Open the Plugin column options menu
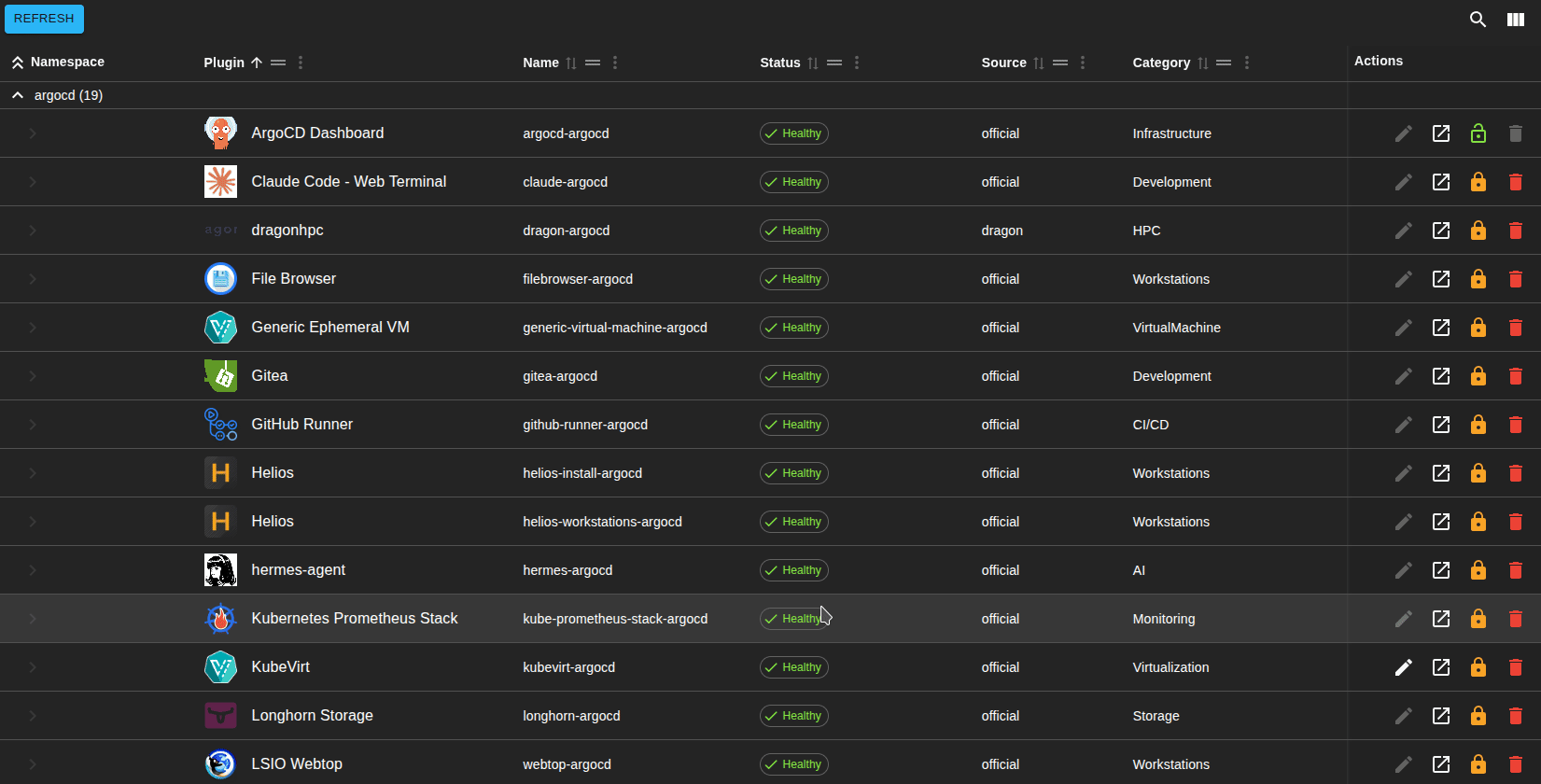Image resolution: width=1541 pixels, height=784 pixels. 301,63
